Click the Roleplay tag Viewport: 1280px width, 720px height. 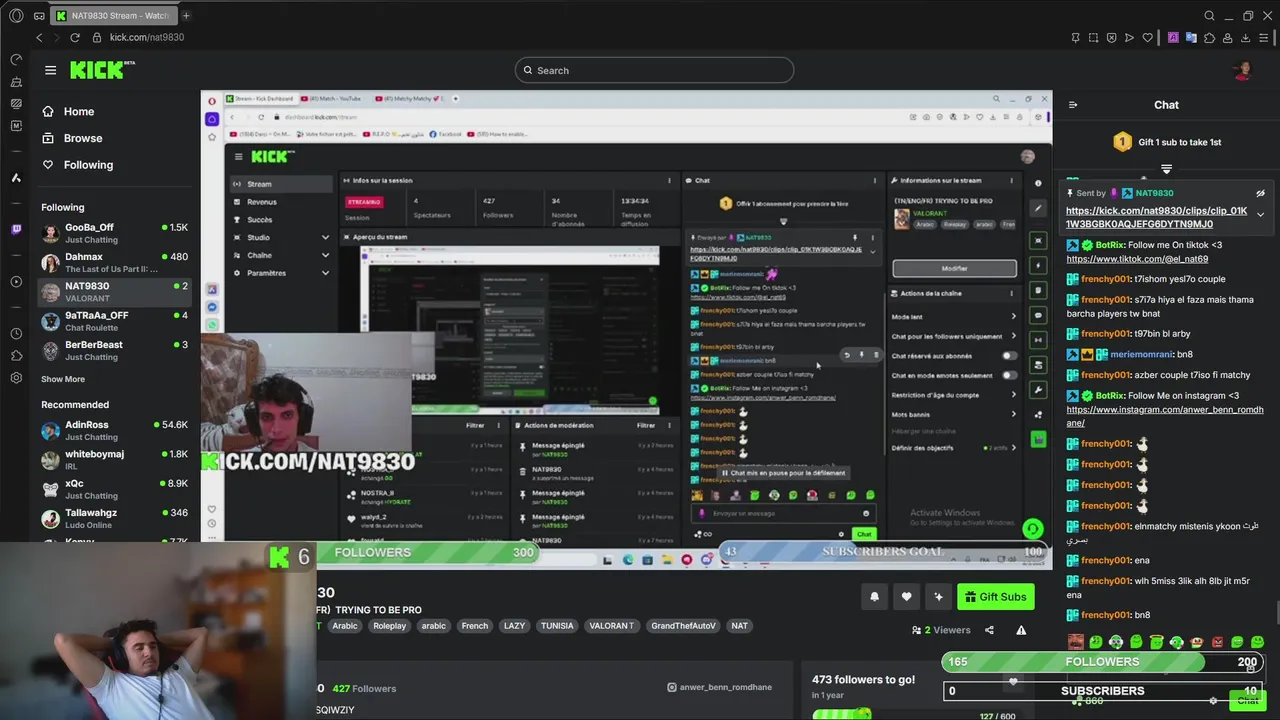tap(389, 626)
